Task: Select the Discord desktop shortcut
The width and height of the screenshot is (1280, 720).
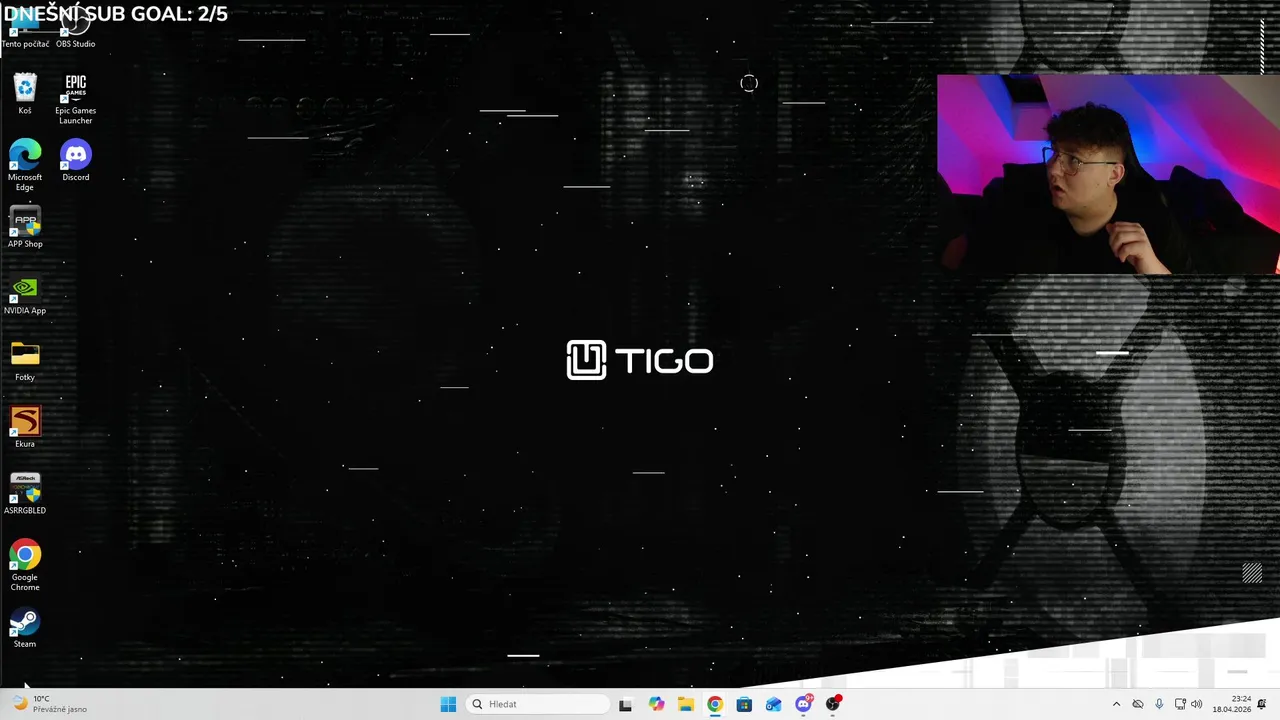Action: (x=75, y=160)
